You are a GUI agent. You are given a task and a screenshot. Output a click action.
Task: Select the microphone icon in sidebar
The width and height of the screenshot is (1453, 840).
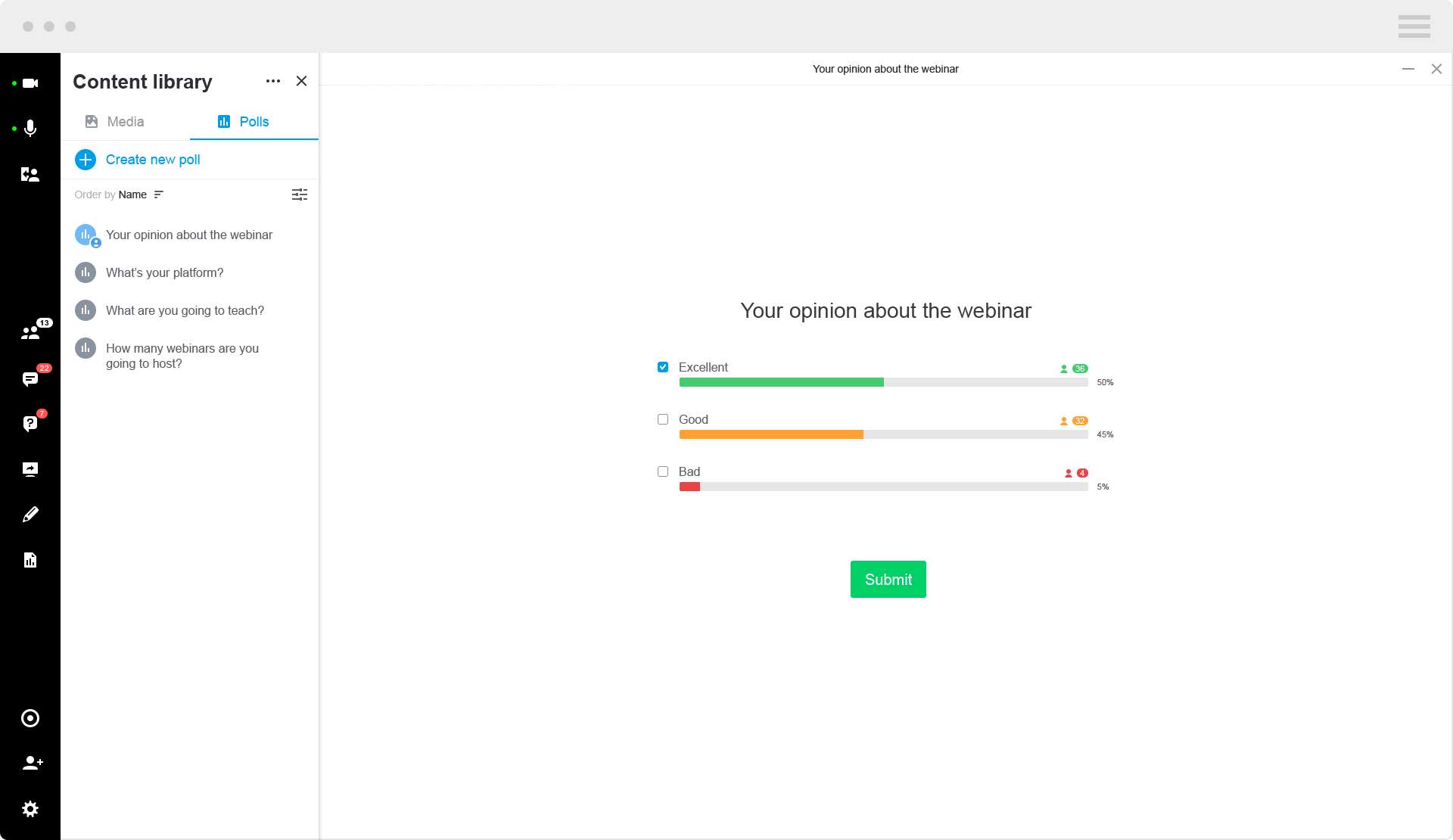[30, 129]
